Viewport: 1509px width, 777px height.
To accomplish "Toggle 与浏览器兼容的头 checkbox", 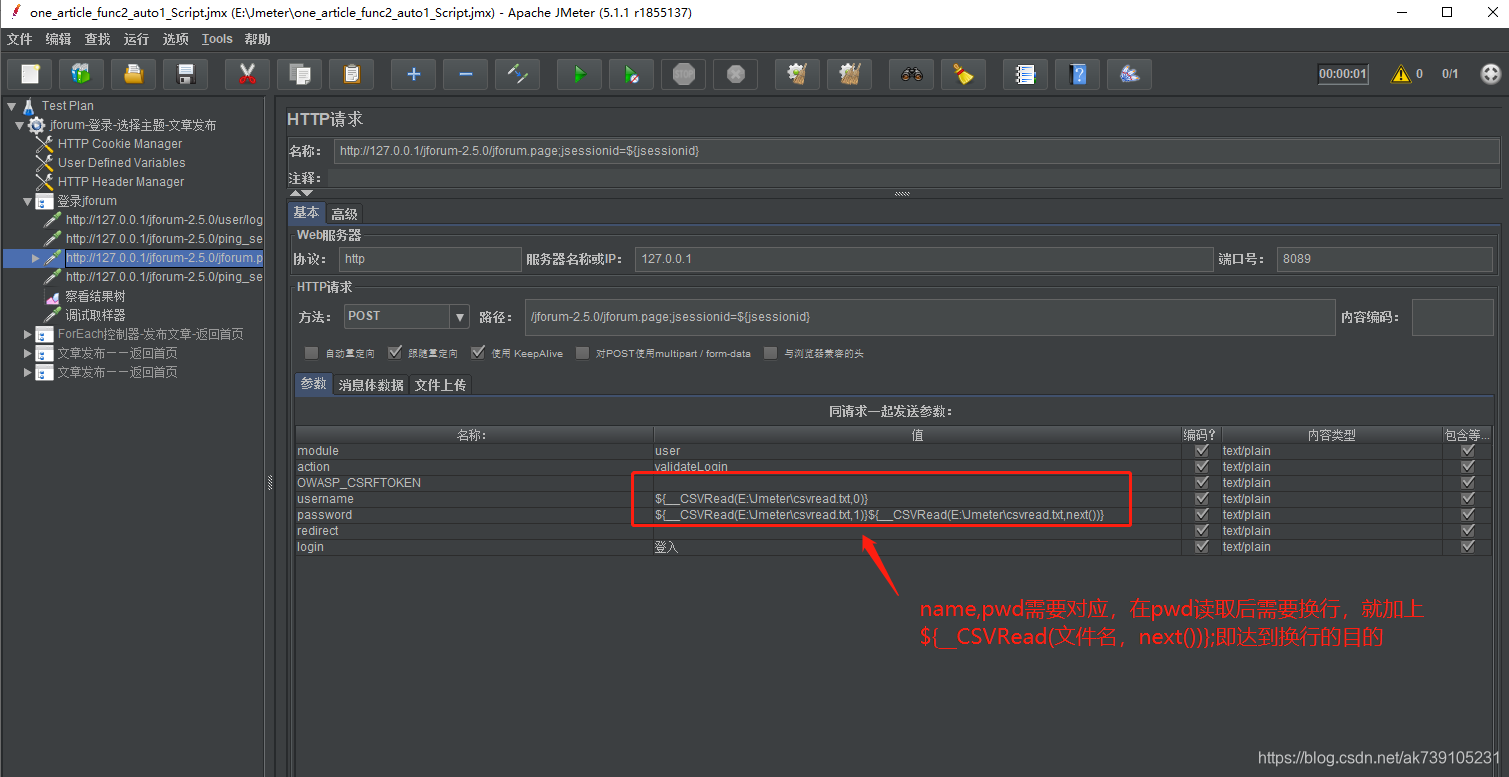I will tap(770, 353).
